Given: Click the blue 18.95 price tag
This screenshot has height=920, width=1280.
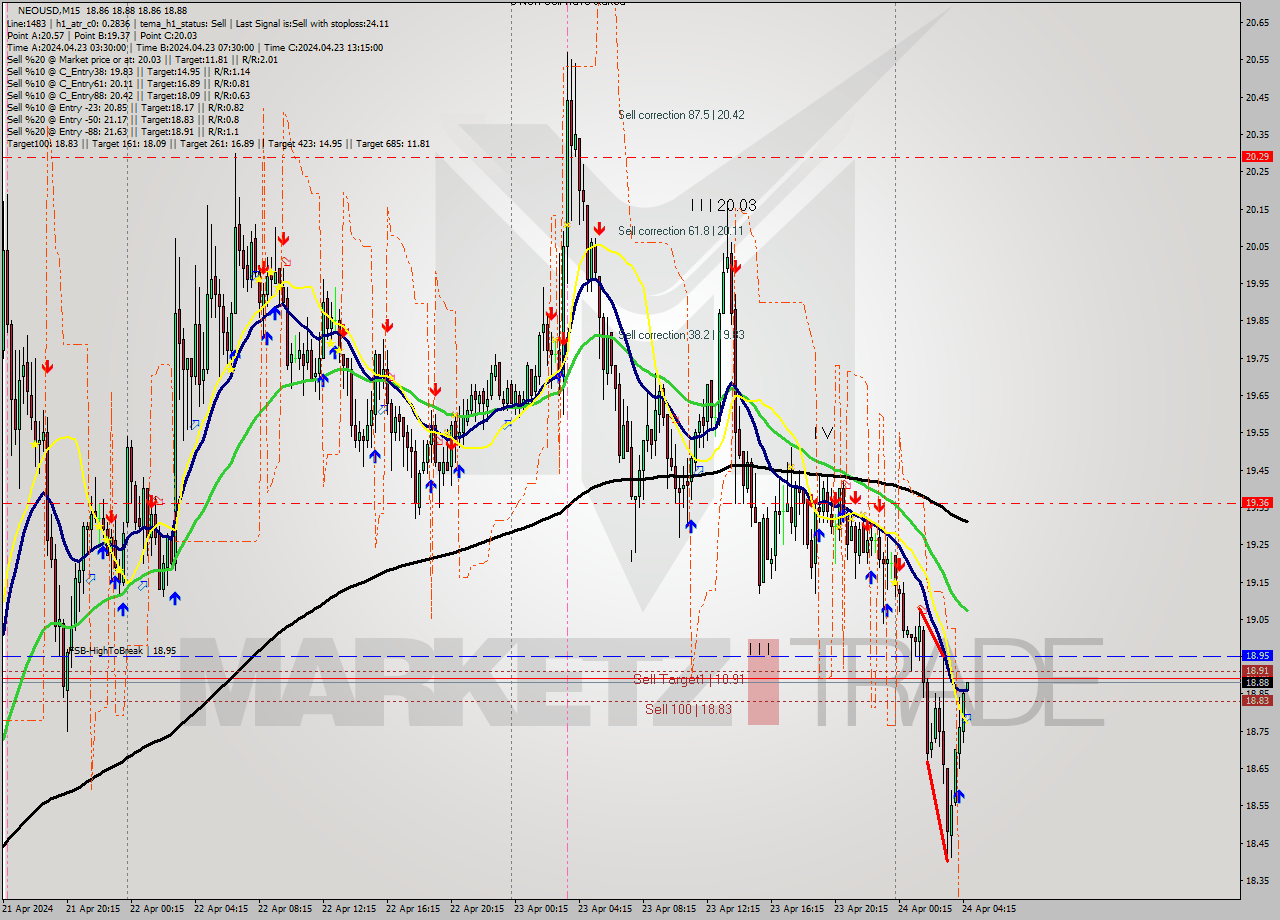Looking at the screenshot, I should click(x=1257, y=656).
